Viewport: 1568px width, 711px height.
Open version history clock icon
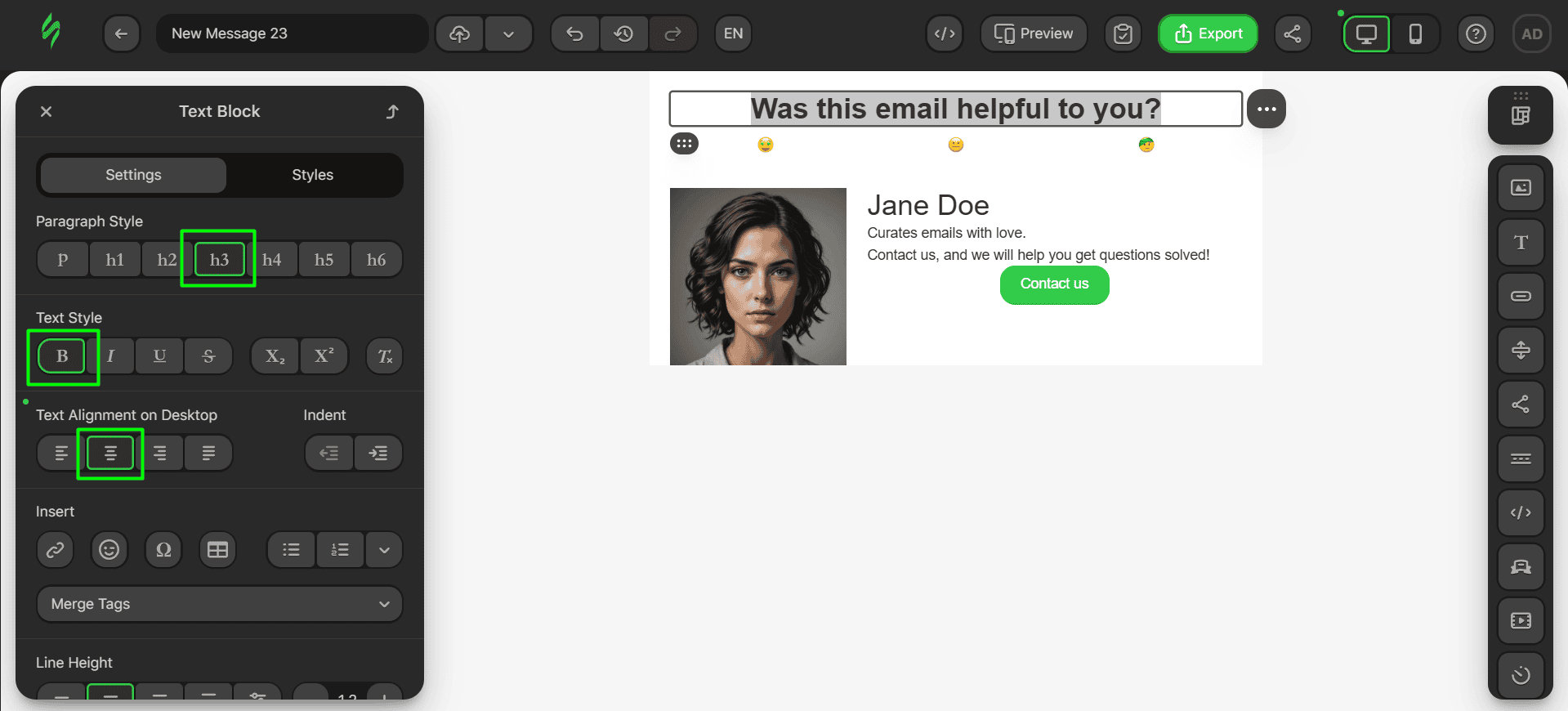point(623,34)
